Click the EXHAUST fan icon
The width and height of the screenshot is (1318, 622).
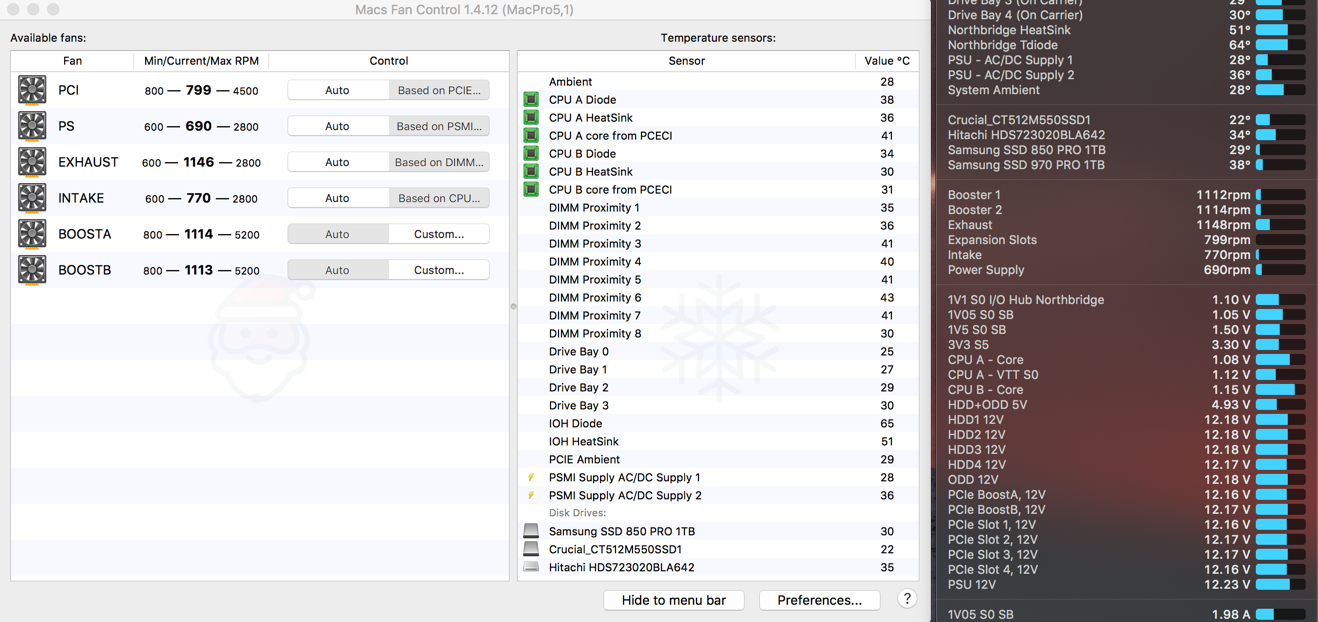[32, 162]
